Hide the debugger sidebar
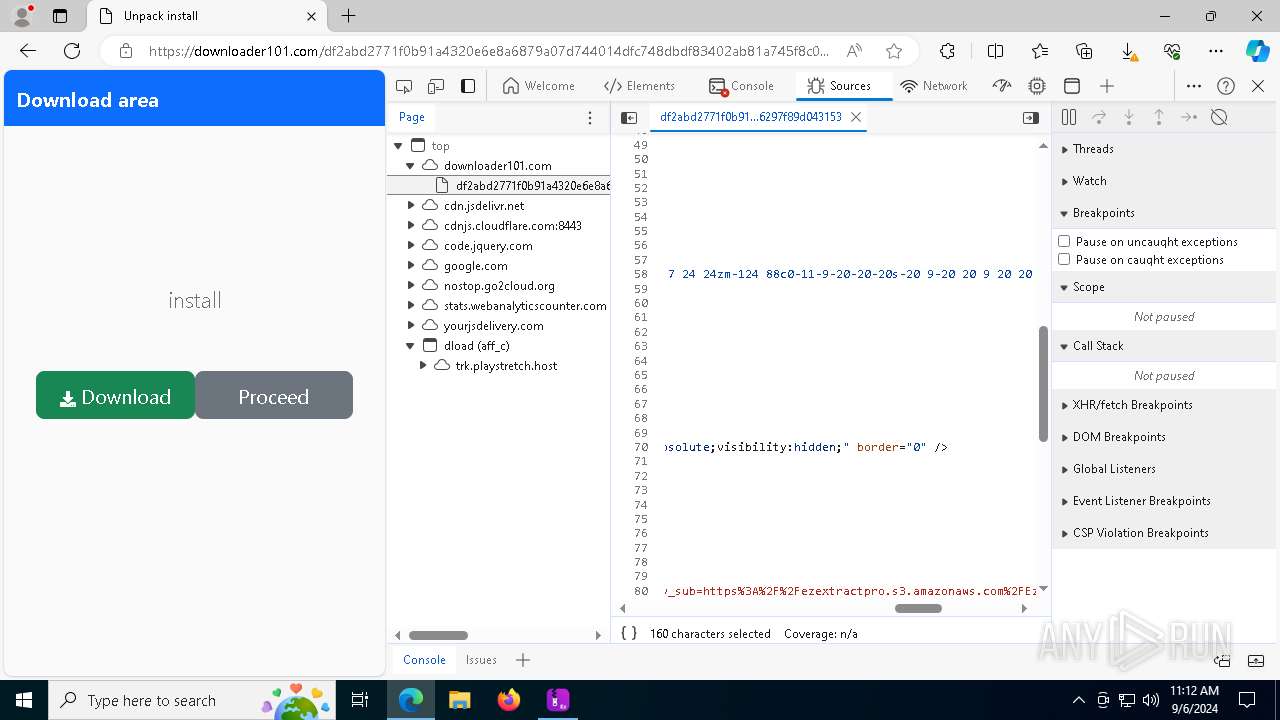The image size is (1280, 720). pos(1031,117)
